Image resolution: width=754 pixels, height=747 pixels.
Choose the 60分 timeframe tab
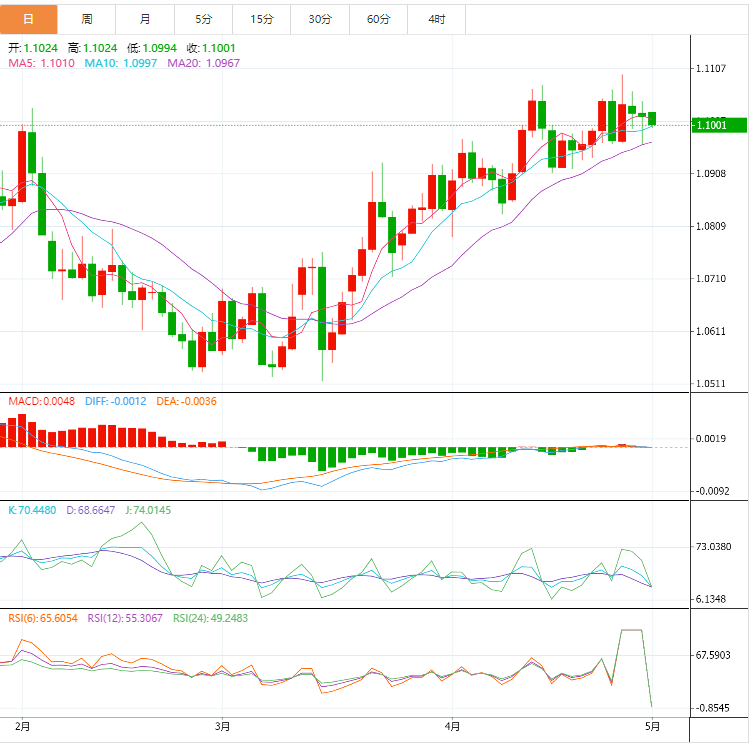click(x=379, y=19)
